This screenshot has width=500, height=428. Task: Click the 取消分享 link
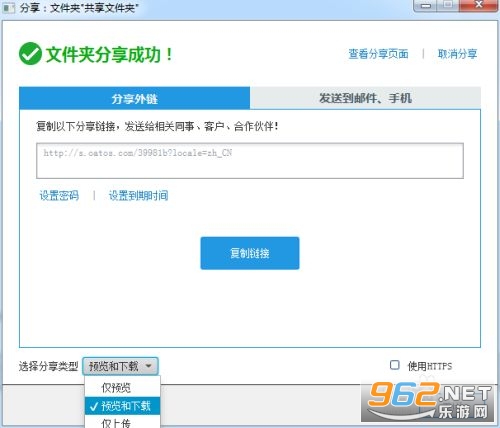(x=457, y=54)
